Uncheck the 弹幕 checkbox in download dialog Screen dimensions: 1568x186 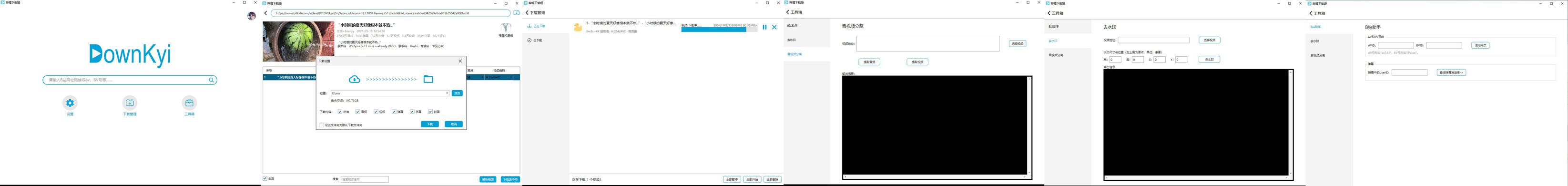tap(394, 112)
